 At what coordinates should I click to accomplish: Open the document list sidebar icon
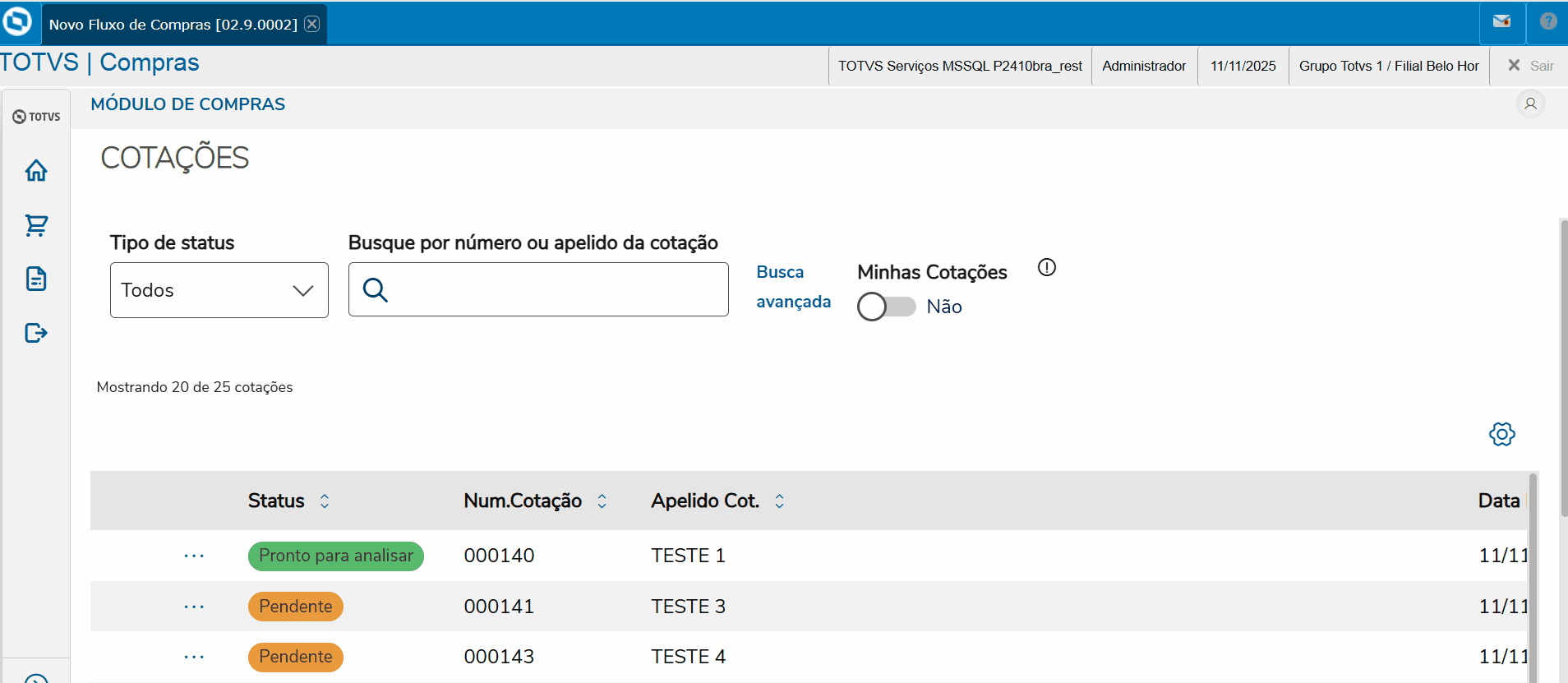click(x=36, y=279)
